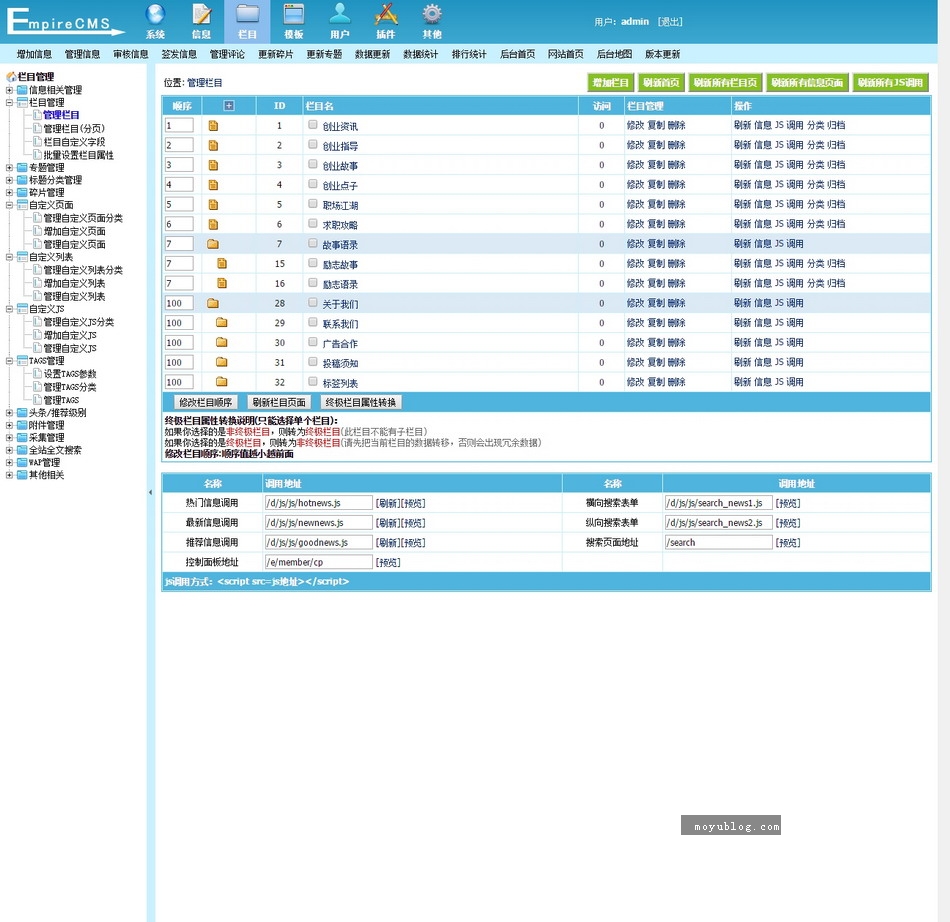This screenshot has height=922, width=950.
Task: Click the folder icon for 标签列表 row
Action: tap(222, 382)
